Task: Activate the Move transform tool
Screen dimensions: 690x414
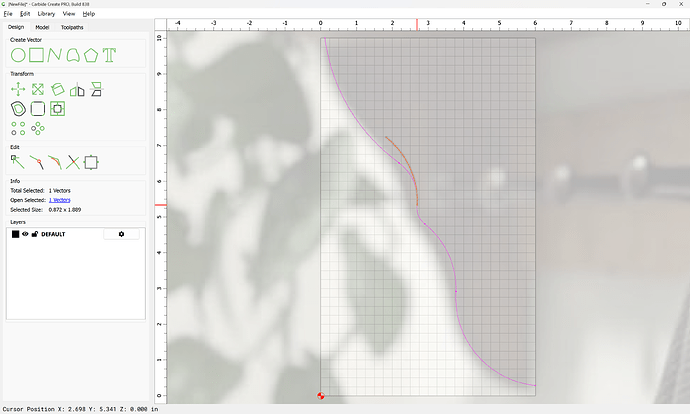Action: [17, 89]
